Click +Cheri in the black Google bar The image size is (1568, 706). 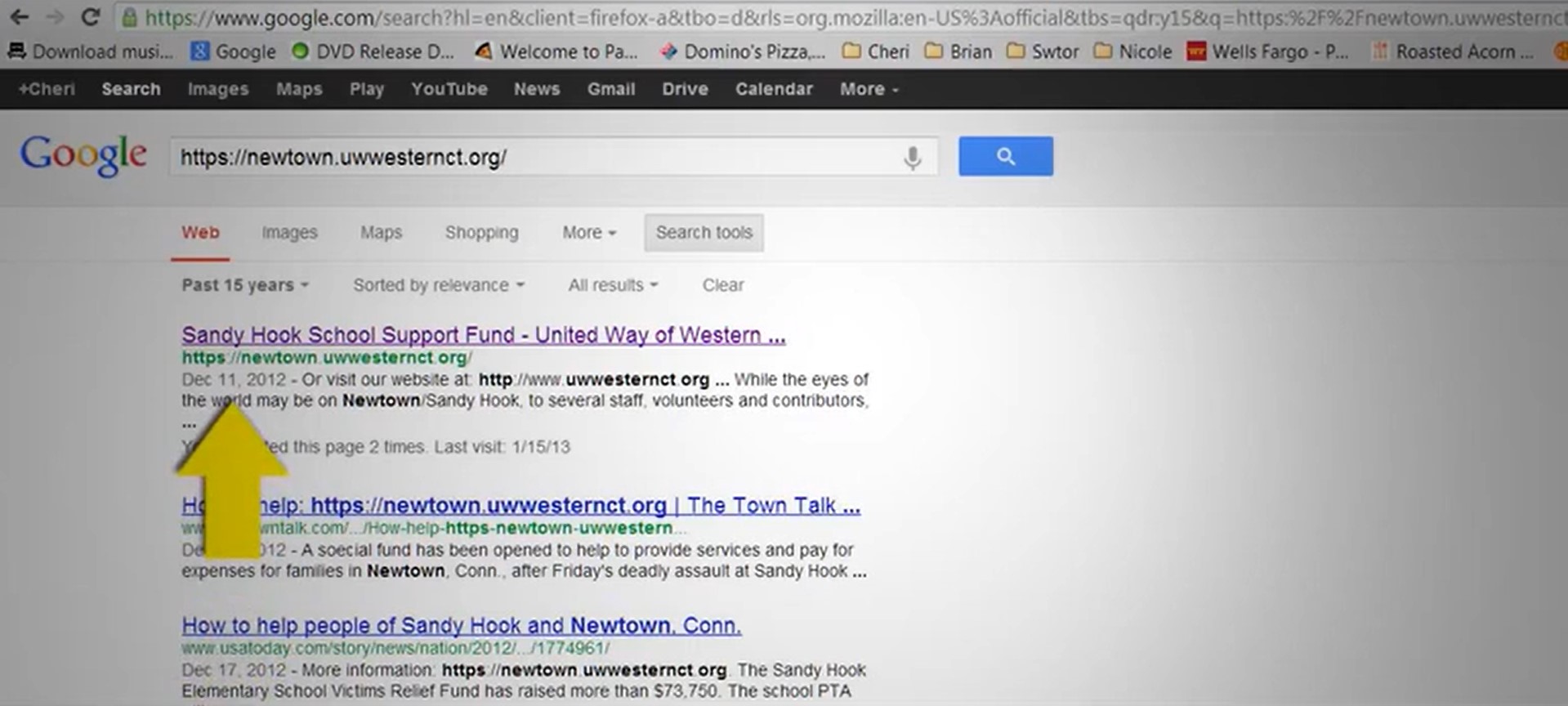coord(47,89)
